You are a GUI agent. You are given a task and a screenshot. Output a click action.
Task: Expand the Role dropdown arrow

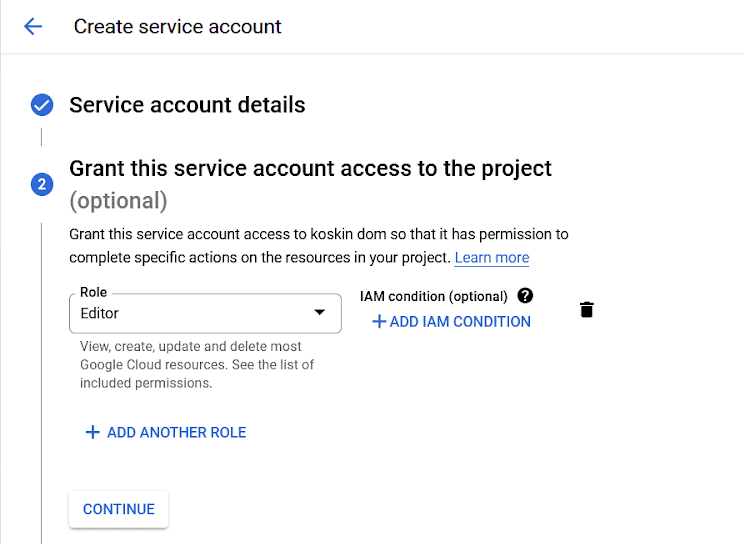click(x=320, y=313)
